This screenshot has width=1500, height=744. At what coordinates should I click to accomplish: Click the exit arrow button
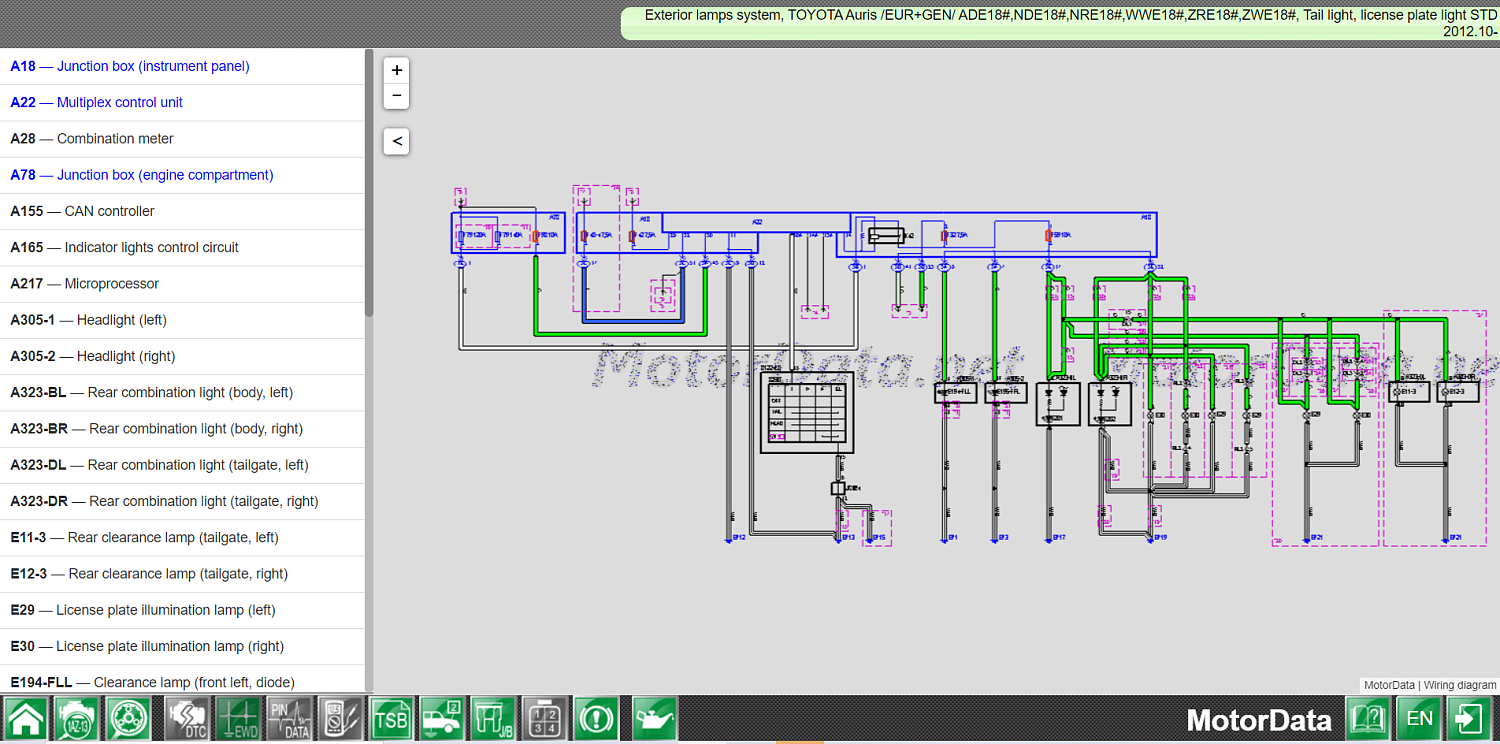(x=1469, y=718)
